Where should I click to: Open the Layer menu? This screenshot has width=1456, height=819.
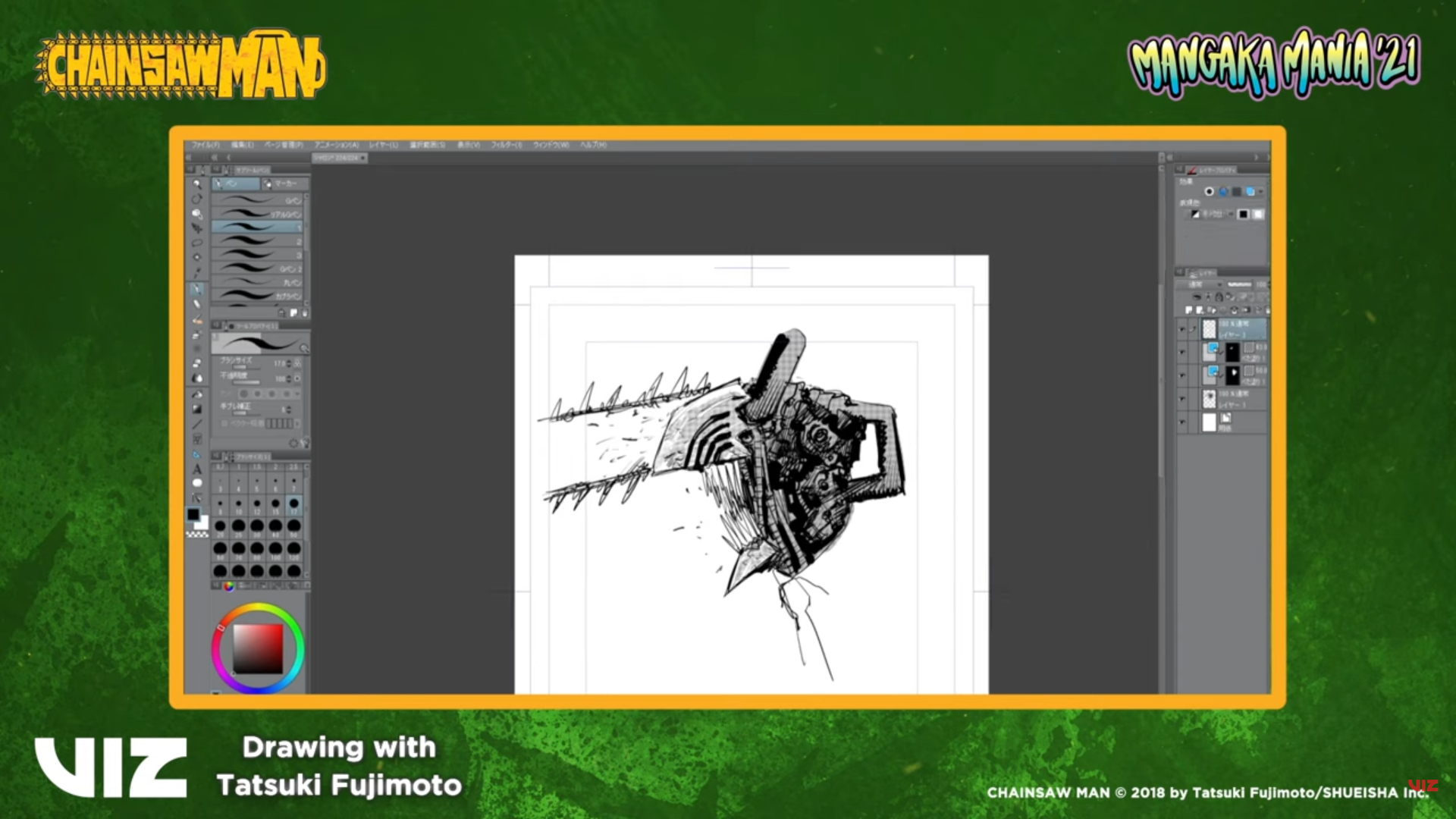(383, 144)
